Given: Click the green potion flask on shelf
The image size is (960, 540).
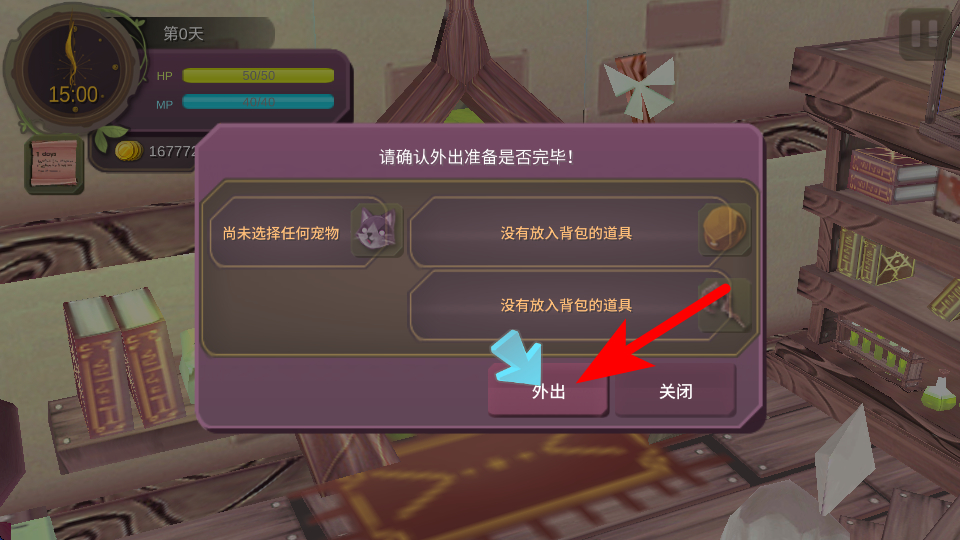Looking at the screenshot, I should click(x=939, y=394).
